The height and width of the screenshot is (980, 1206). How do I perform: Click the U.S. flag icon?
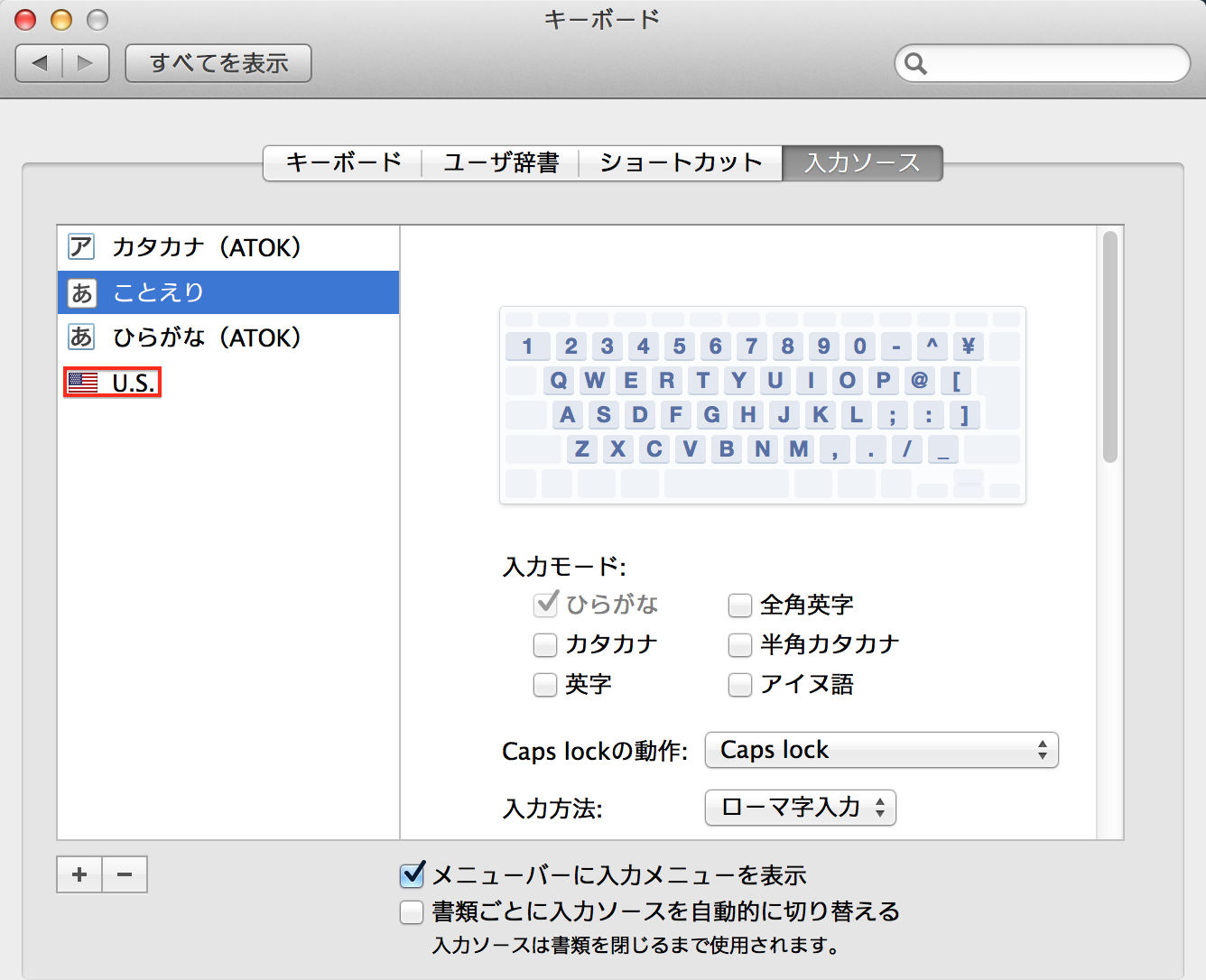[83, 383]
